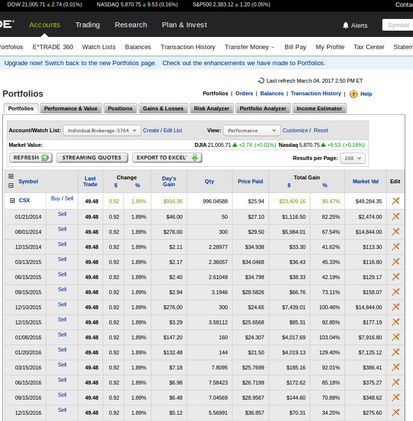Expand all rows using plus box in header
The height and width of the screenshot is (421, 413).
click(x=11, y=176)
